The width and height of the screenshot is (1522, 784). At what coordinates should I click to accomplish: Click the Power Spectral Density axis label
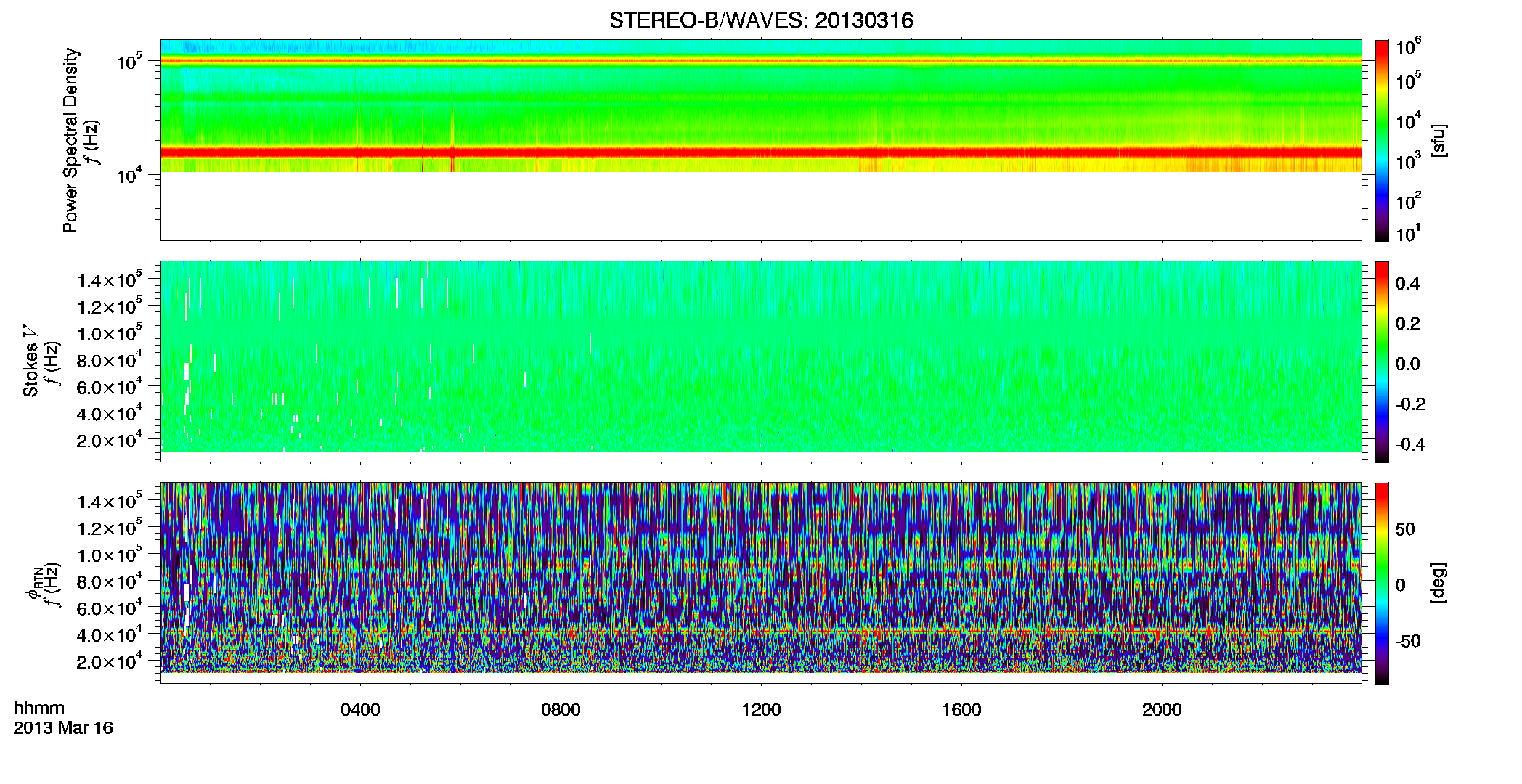70,140
